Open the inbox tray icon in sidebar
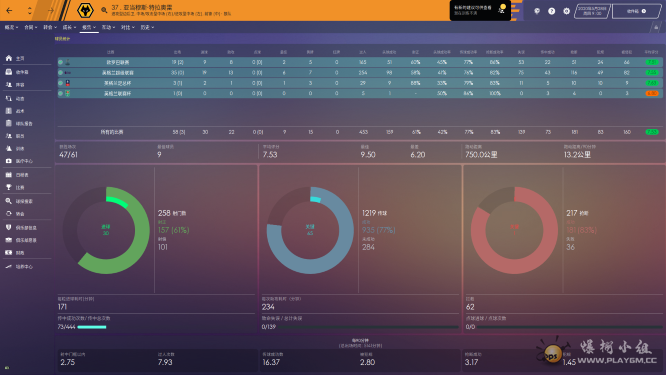This screenshot has height=375, width=666. point(8,72)
